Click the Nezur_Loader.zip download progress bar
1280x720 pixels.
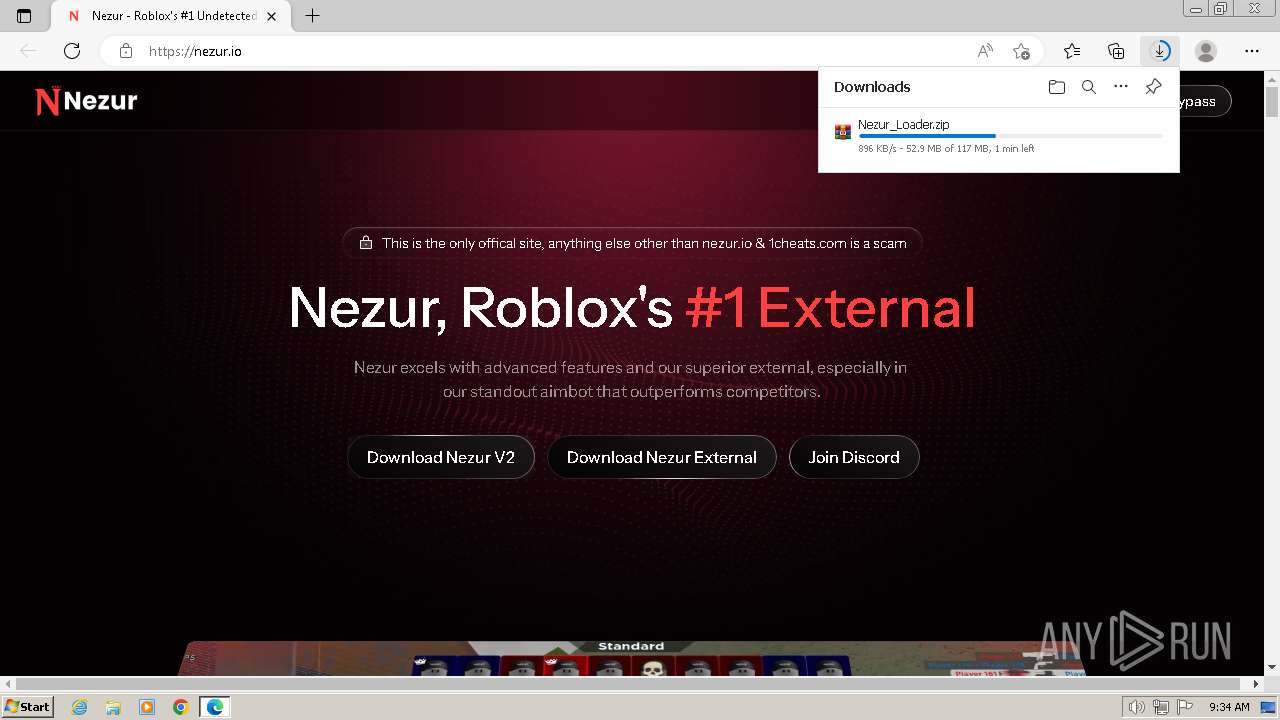point(1010,136)
